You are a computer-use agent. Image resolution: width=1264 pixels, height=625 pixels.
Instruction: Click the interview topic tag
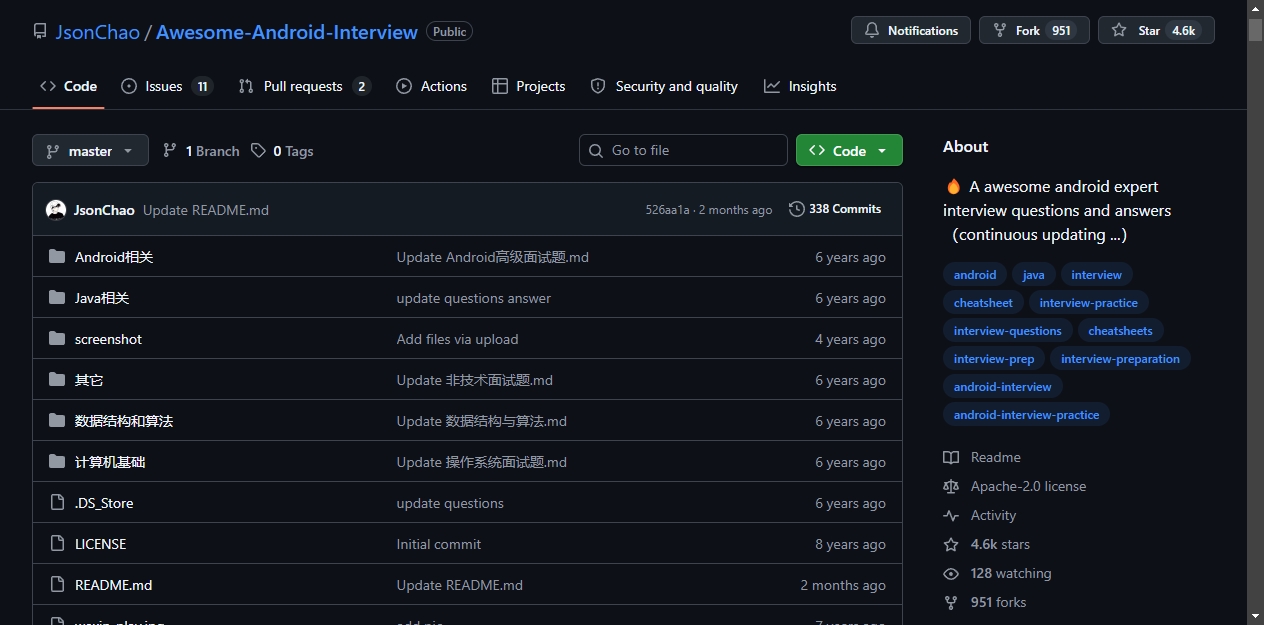click(1096, 275)
